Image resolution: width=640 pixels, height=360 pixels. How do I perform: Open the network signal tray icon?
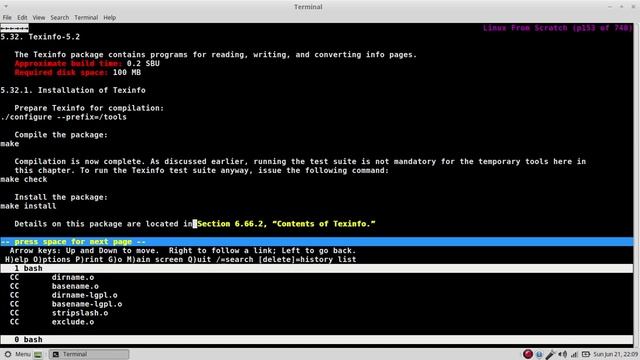click(574, 354)
